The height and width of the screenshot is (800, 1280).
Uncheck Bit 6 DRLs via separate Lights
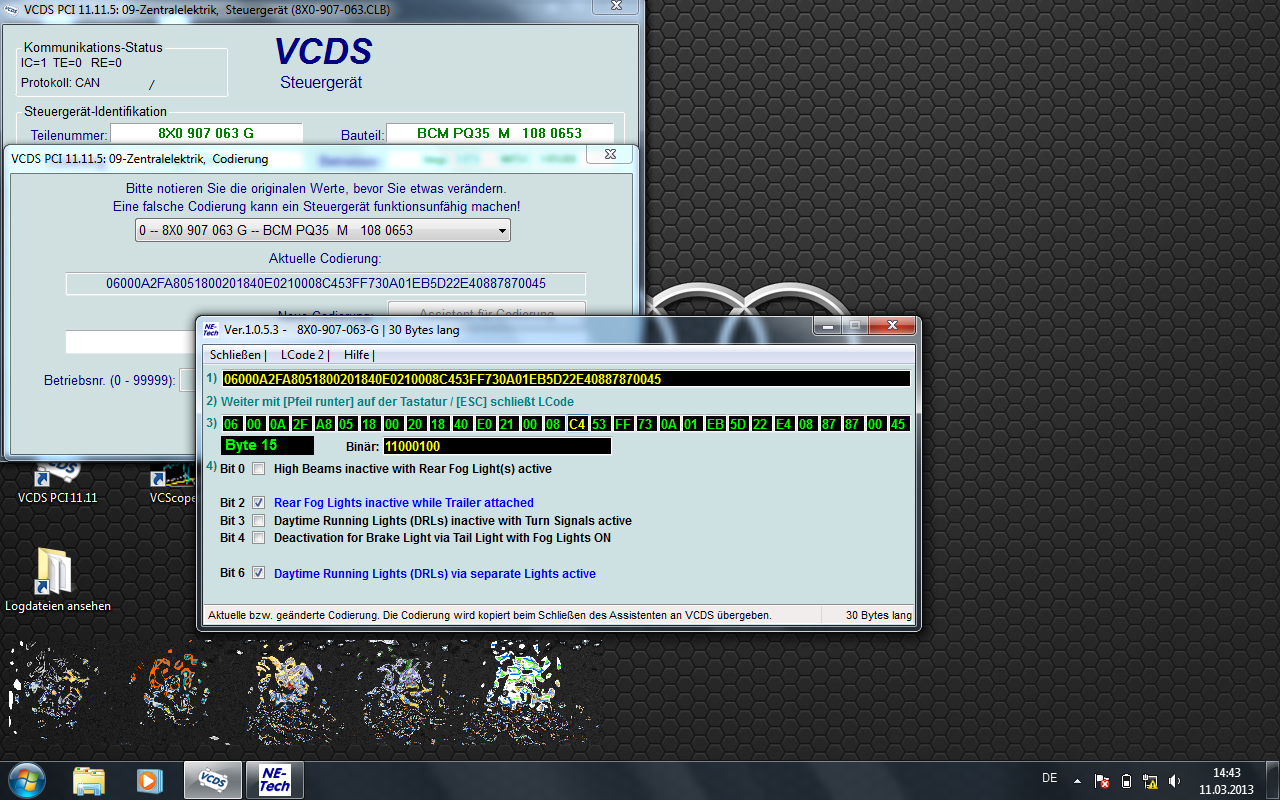tap(259, 574)
